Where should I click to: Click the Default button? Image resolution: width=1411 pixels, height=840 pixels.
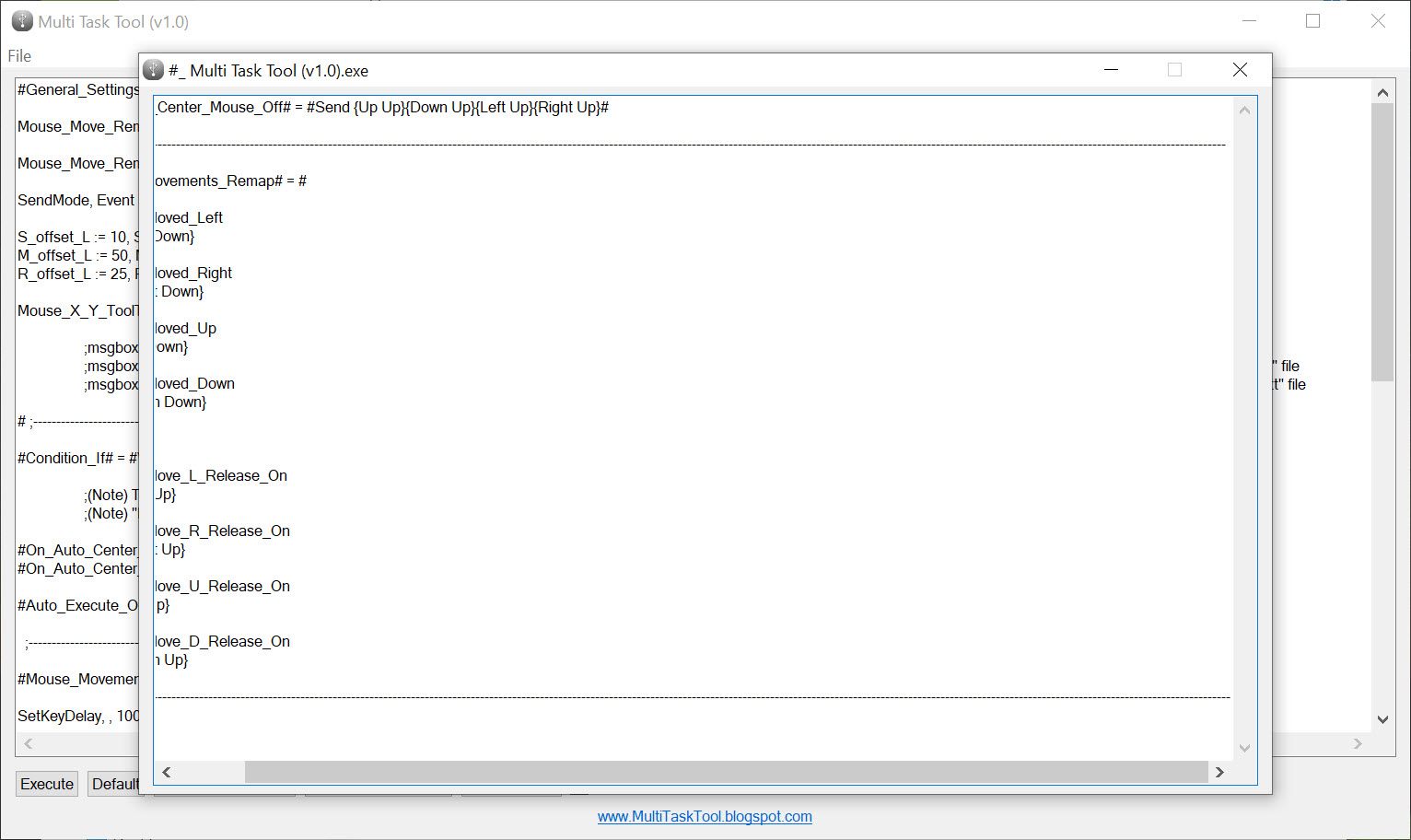click(x=114, y=784)
